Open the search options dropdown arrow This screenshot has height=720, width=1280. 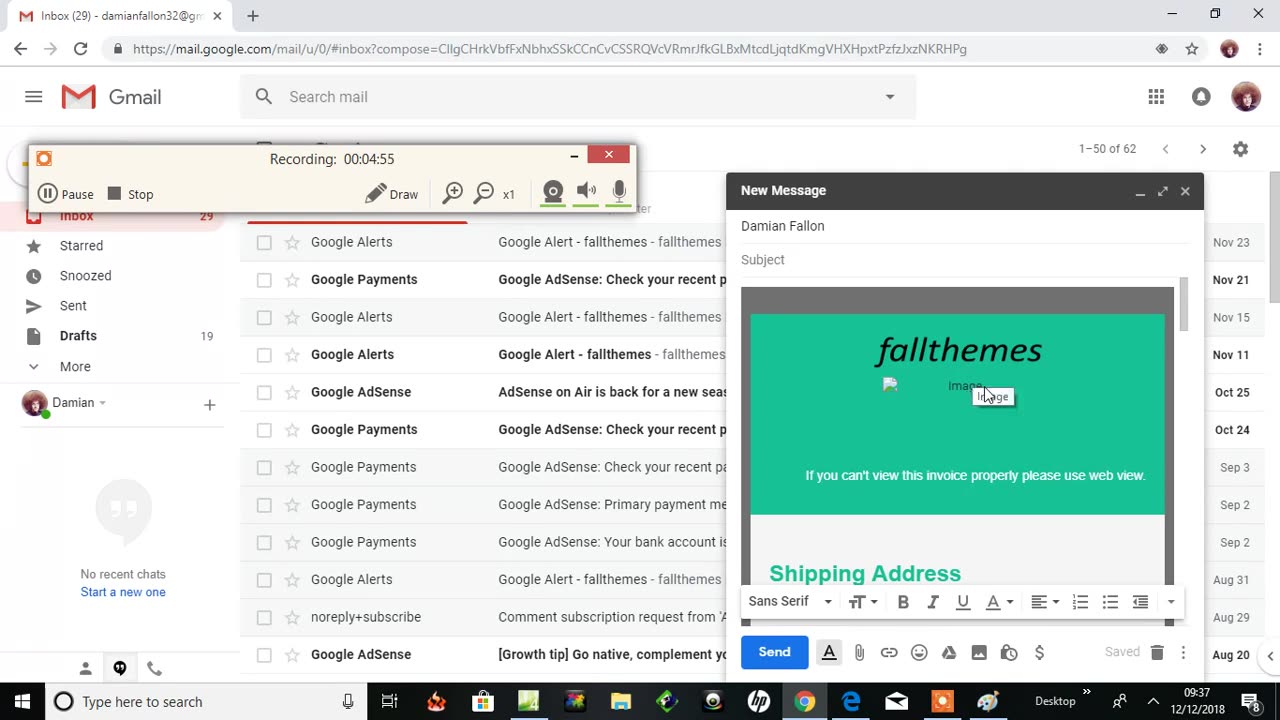click(x=890, y=97)
